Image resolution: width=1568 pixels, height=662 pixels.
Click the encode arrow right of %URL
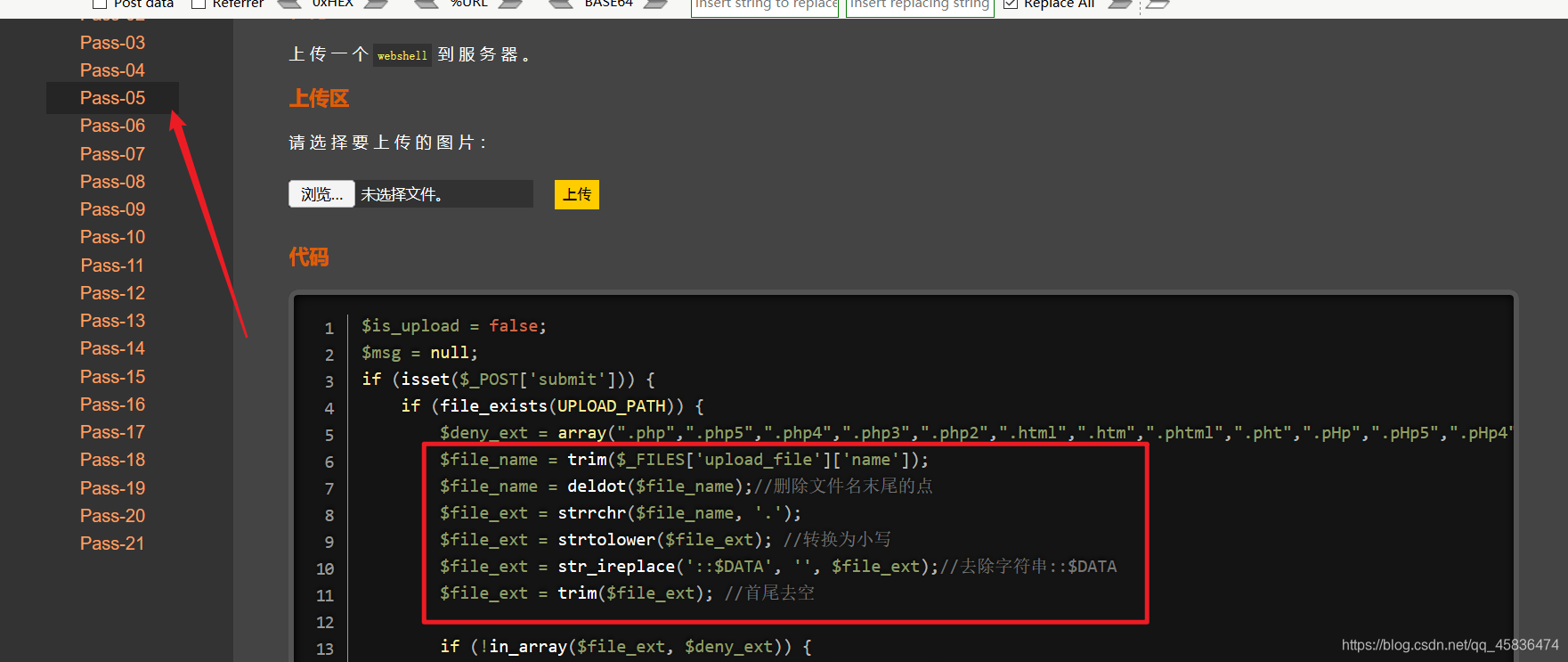coord(511,4)
